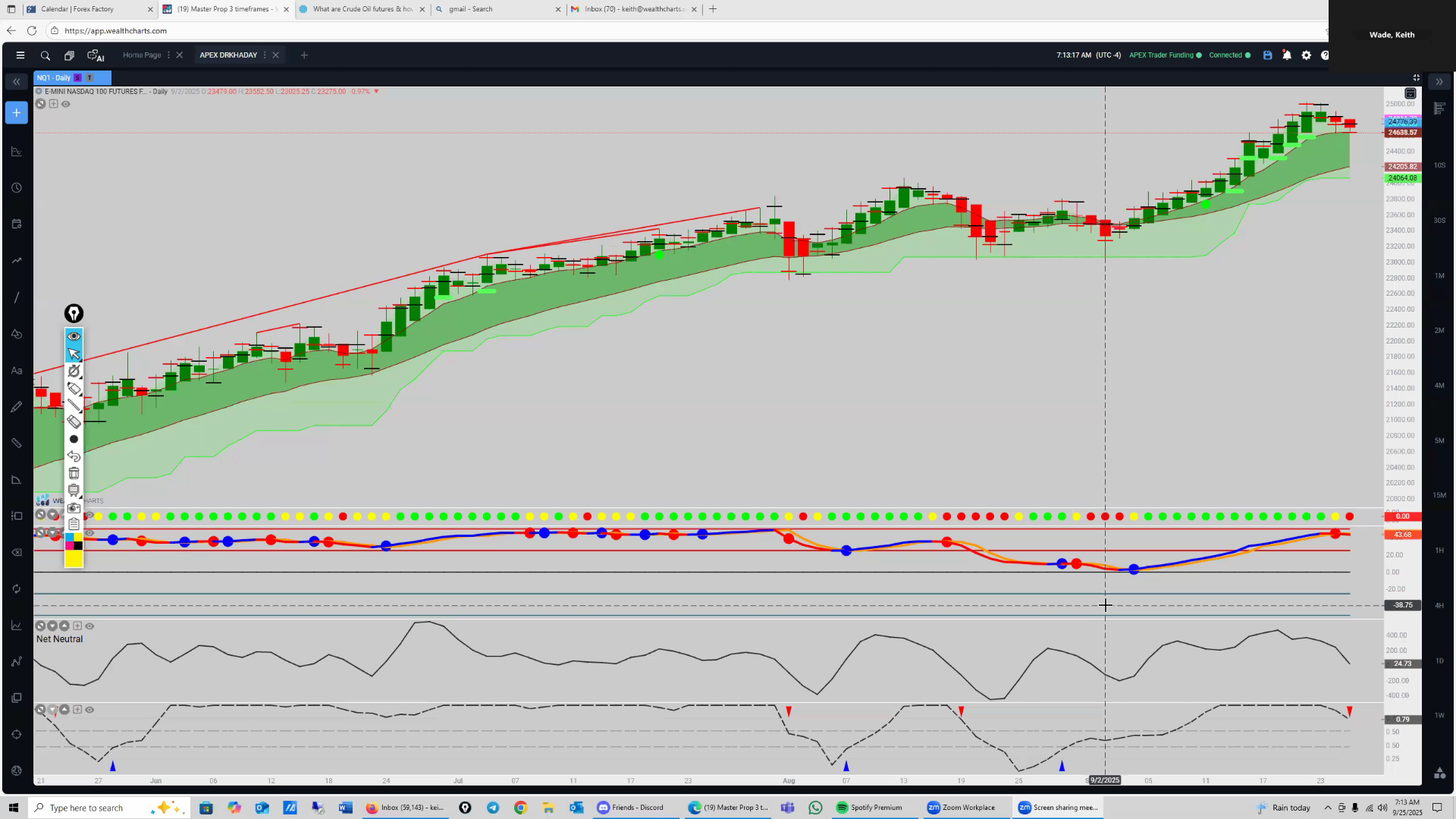Open the AI chat assistant icon
The image size is (1456, 819).
[96, 55]
